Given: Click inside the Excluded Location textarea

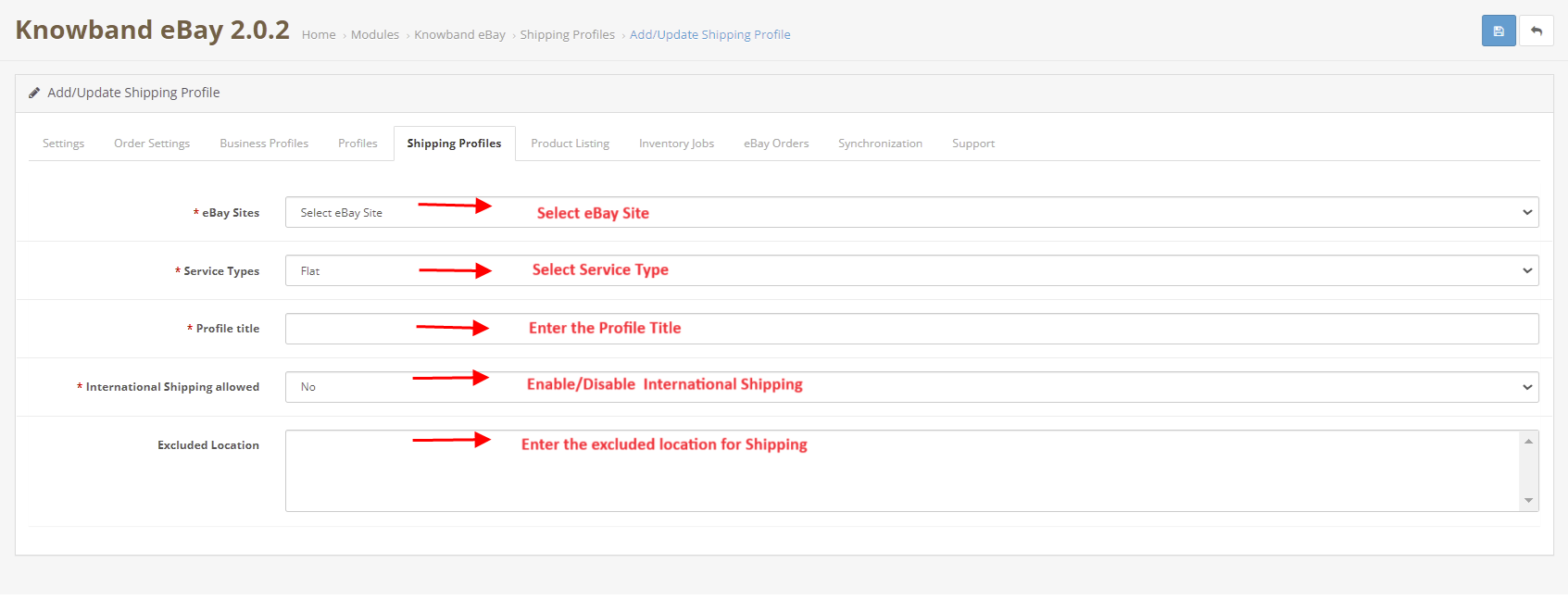Looking at the screenshot, I should (903, 470).
